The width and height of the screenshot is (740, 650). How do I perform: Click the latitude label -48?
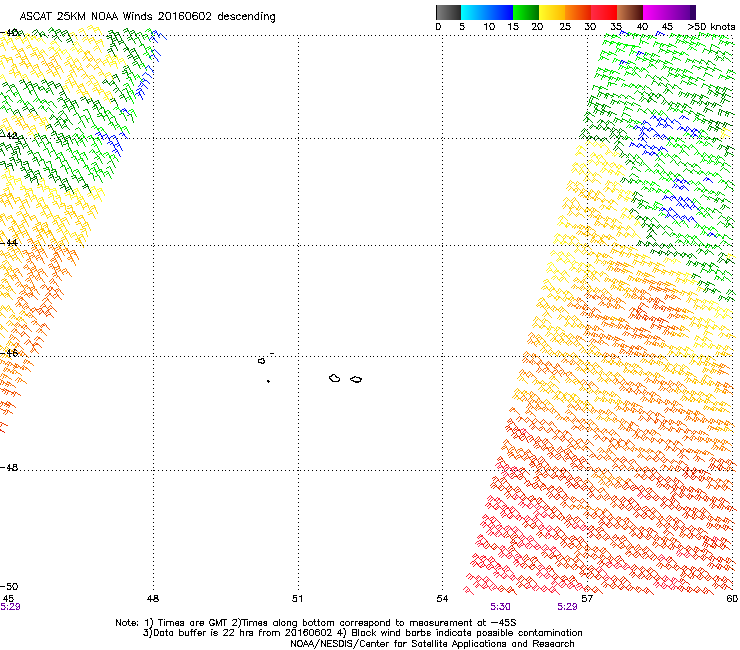[9, 467]
